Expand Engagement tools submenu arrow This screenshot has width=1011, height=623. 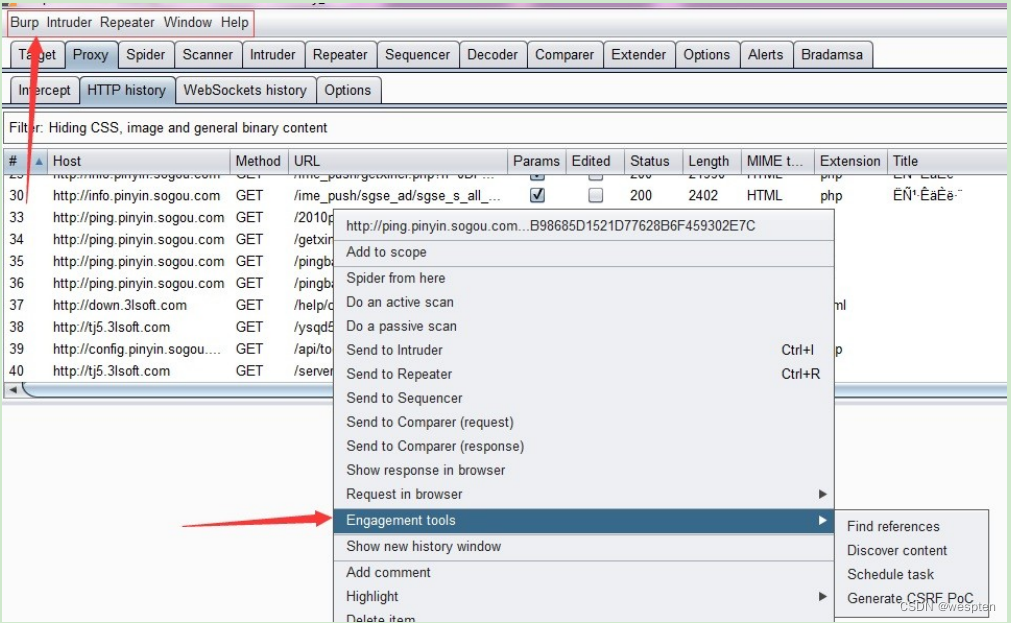(x=822, y=520)
